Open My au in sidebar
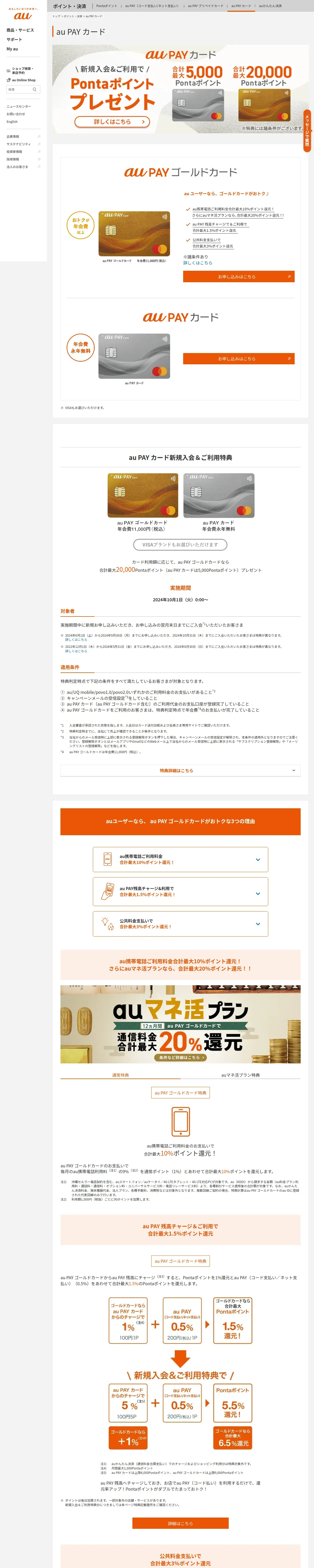 click(12, 49)
